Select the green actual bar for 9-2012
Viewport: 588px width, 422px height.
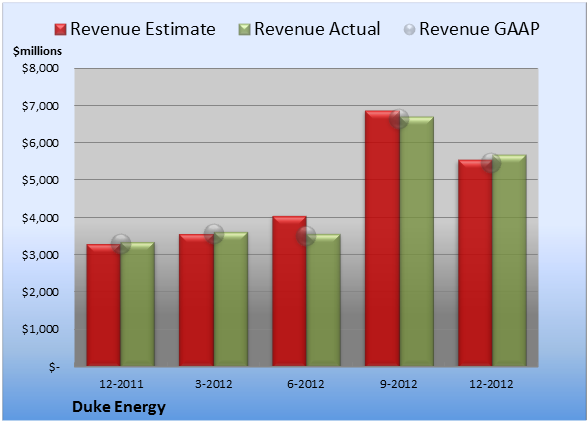pos(417,241)
